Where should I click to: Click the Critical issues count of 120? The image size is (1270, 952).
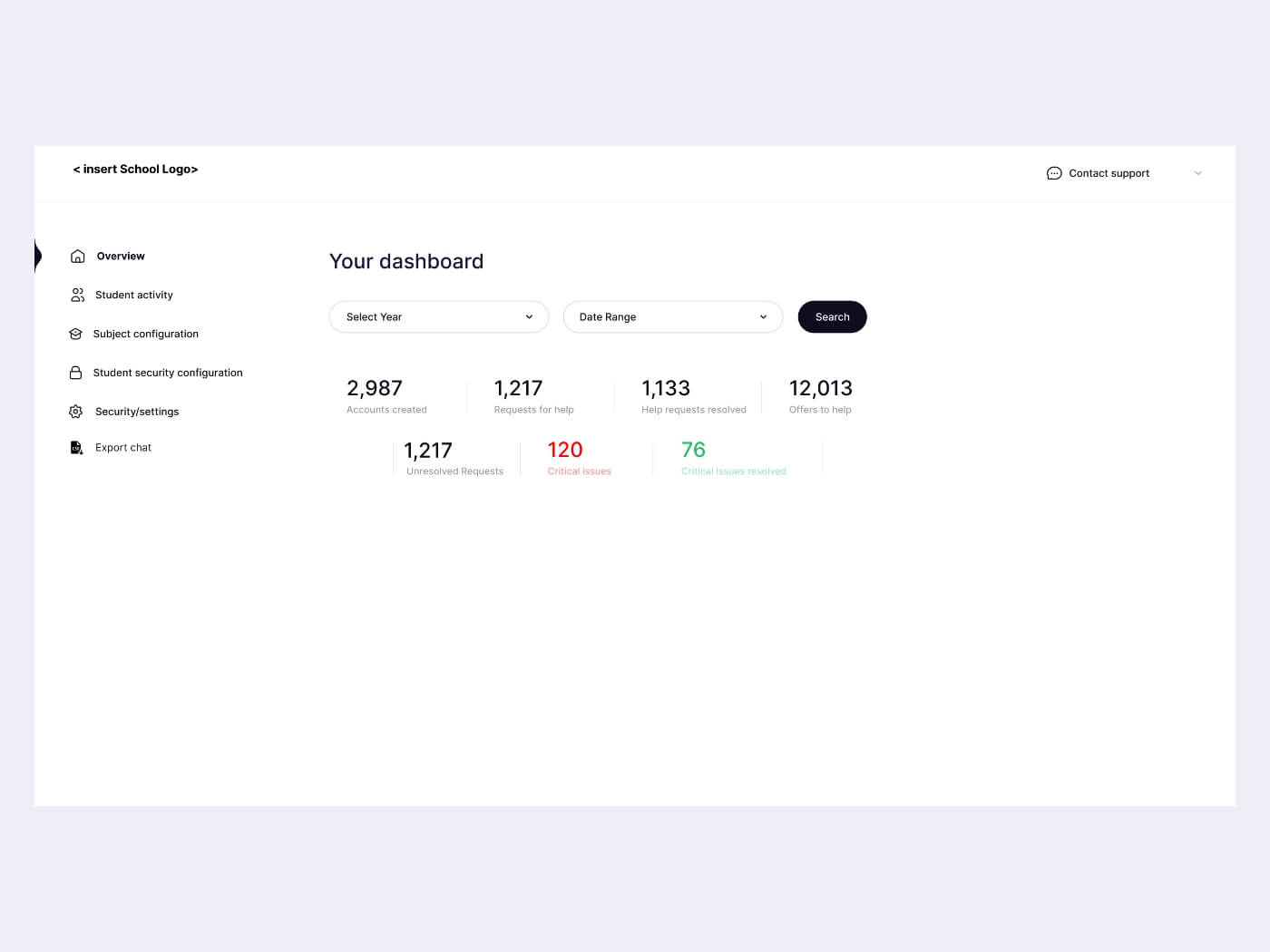(x=565, y=450)
